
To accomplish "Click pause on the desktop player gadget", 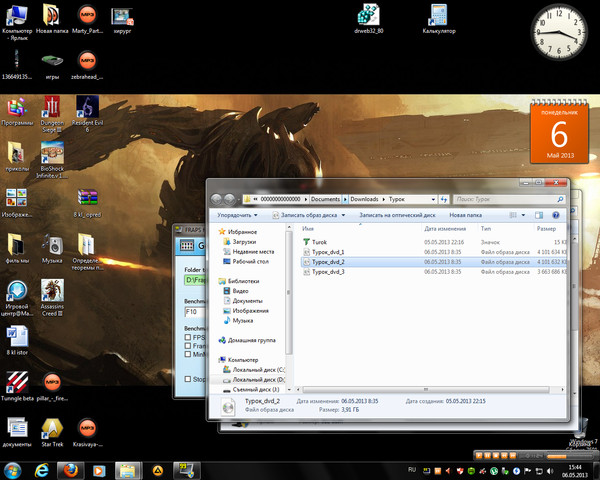I will click(487, 456).
